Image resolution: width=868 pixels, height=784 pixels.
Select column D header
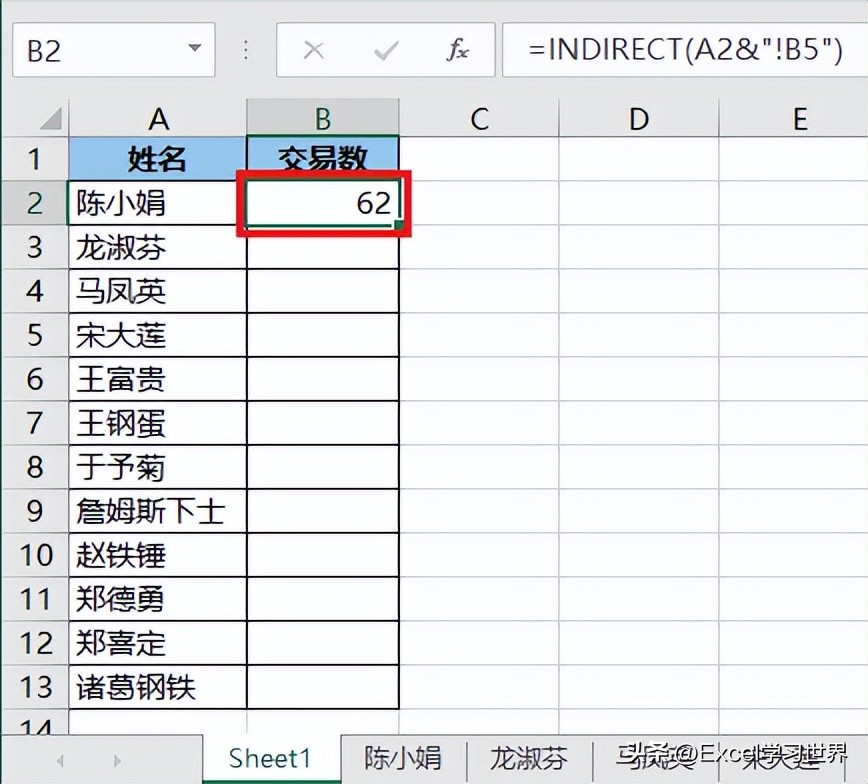639,118
